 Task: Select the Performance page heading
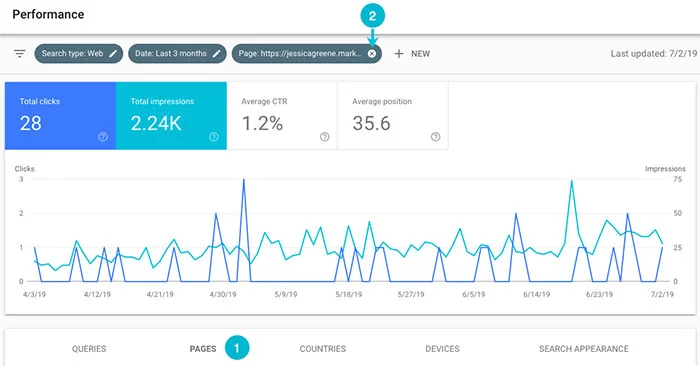[x=48, y=14]
